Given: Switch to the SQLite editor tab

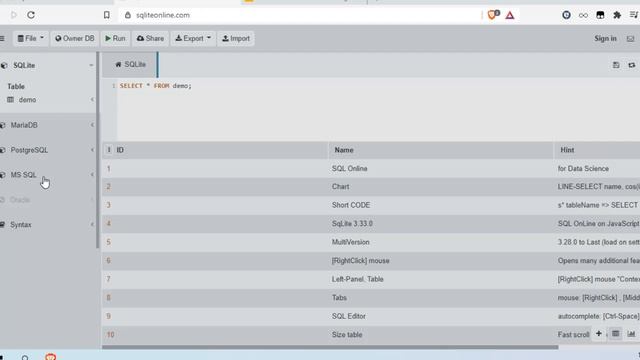Looking at the screenshot, I should (x=130, y=64).
